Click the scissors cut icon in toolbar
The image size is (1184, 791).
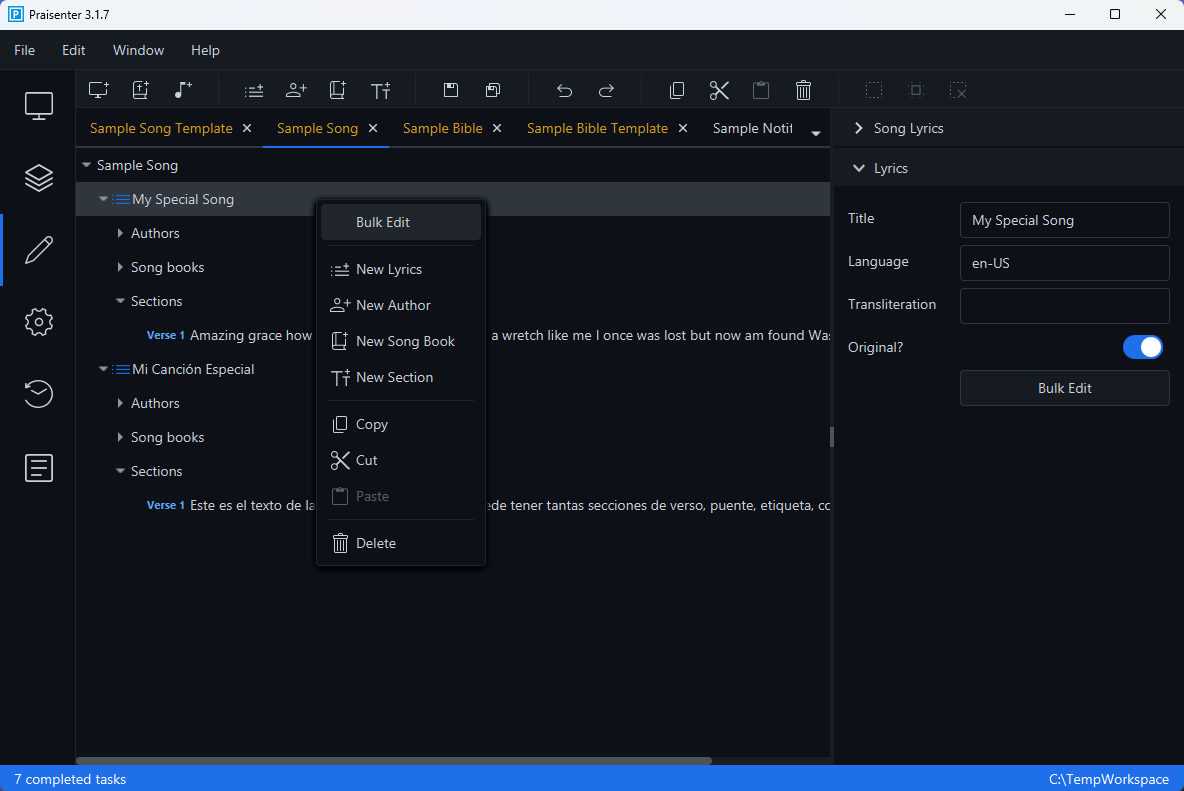coord(719,90)
